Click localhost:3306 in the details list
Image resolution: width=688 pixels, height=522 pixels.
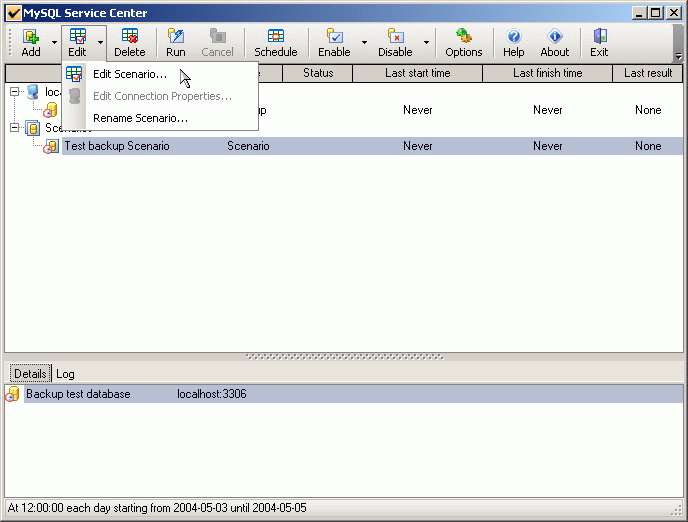pyautogui.click(x=211, y=394)
